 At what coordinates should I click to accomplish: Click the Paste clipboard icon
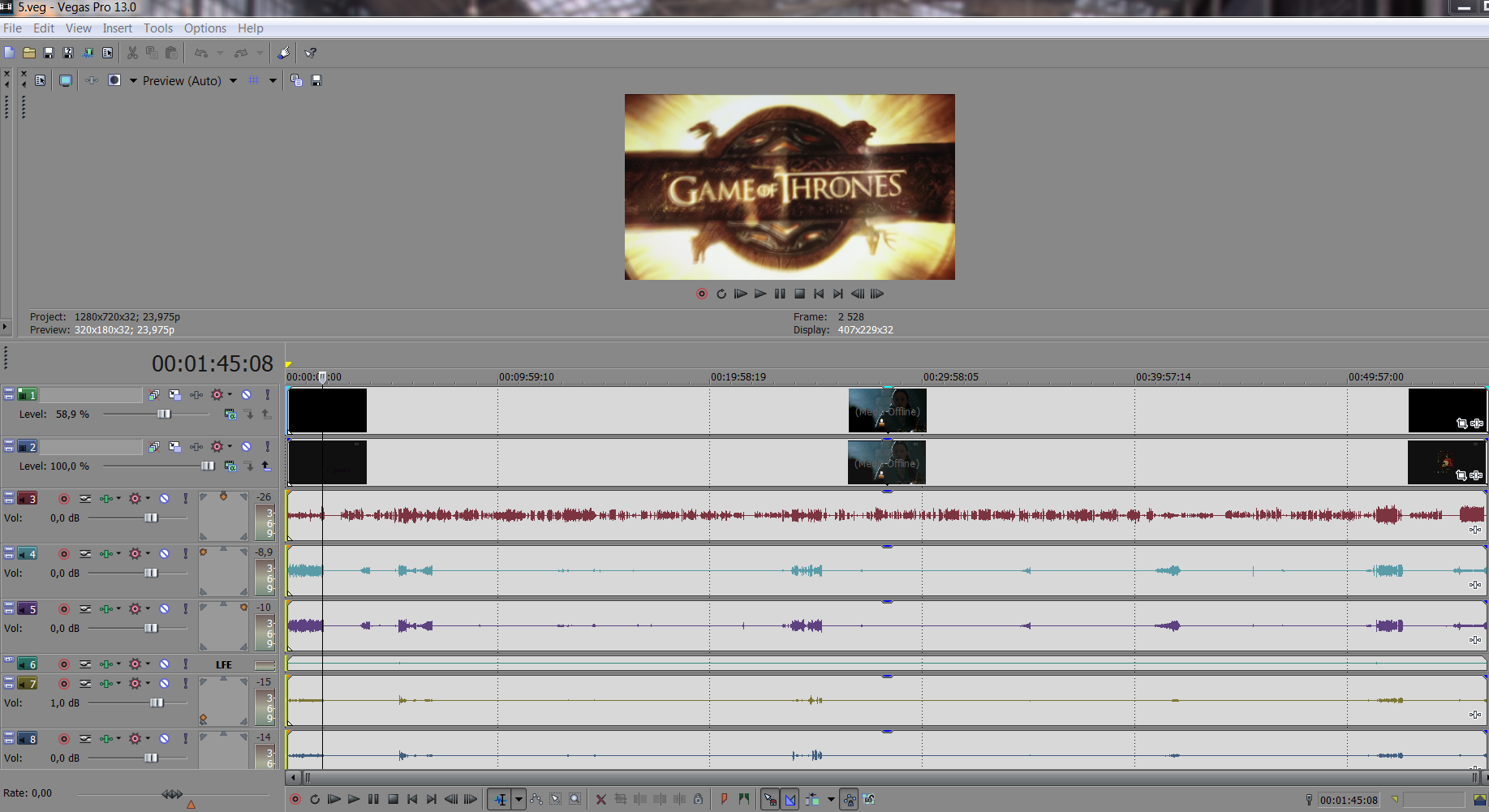(x=171, y=53)
